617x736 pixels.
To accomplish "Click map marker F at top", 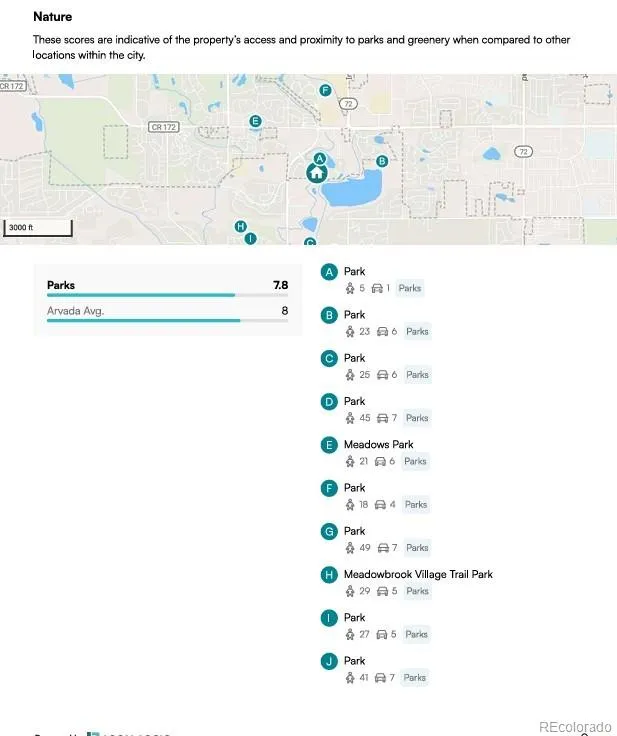I will (324, 91).
